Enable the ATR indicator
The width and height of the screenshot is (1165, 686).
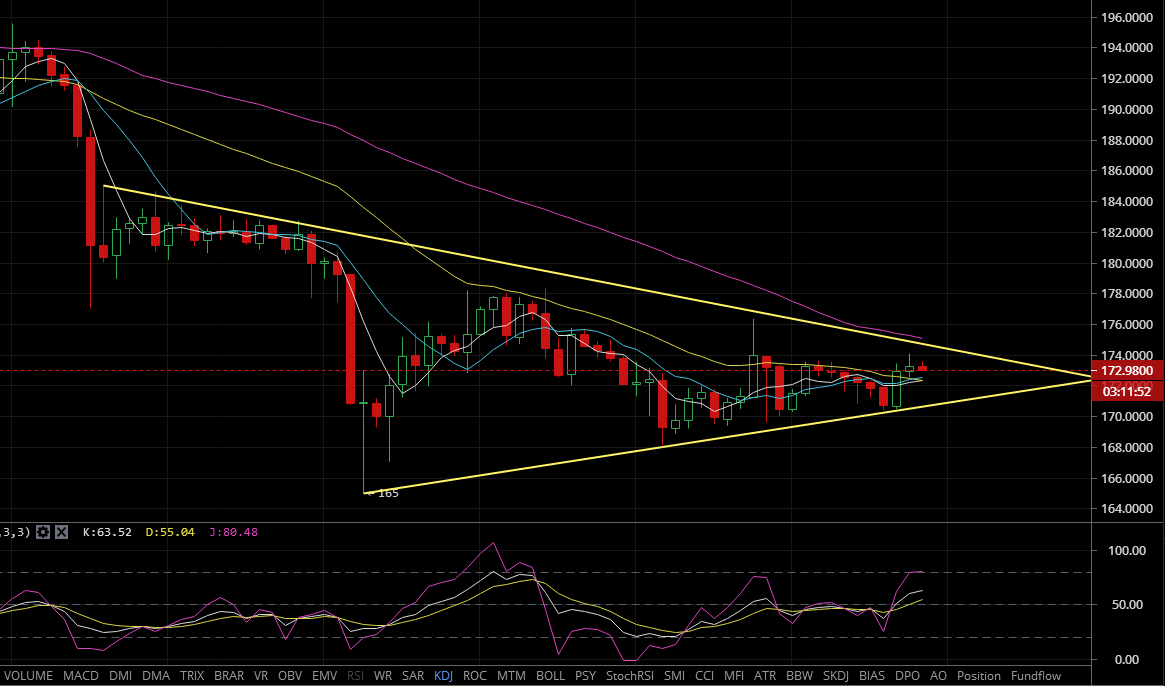coord(765,676)
